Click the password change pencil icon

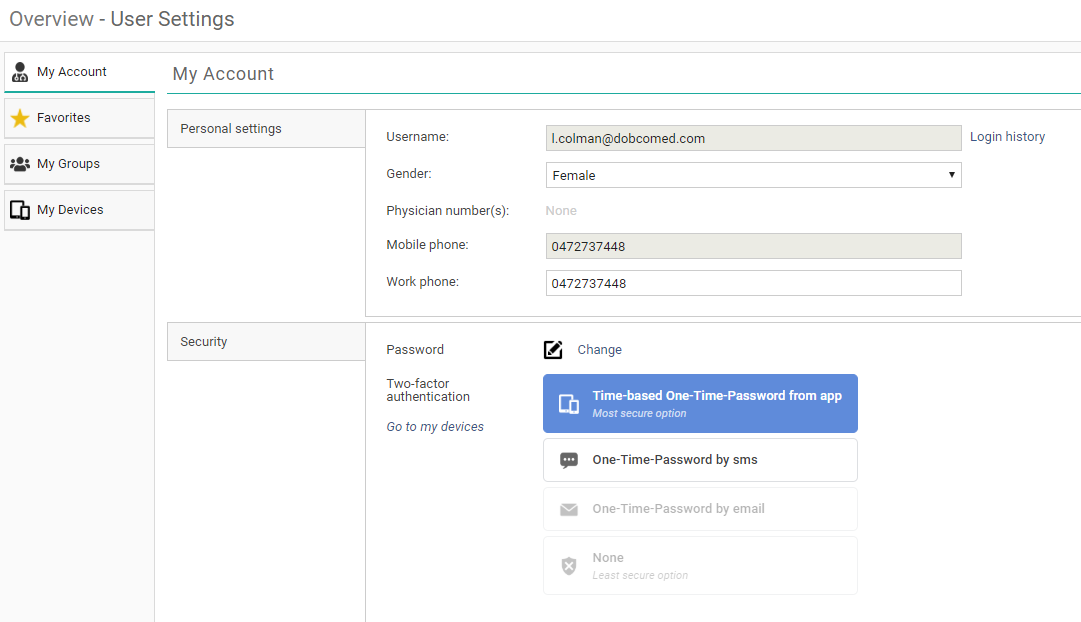553,350
